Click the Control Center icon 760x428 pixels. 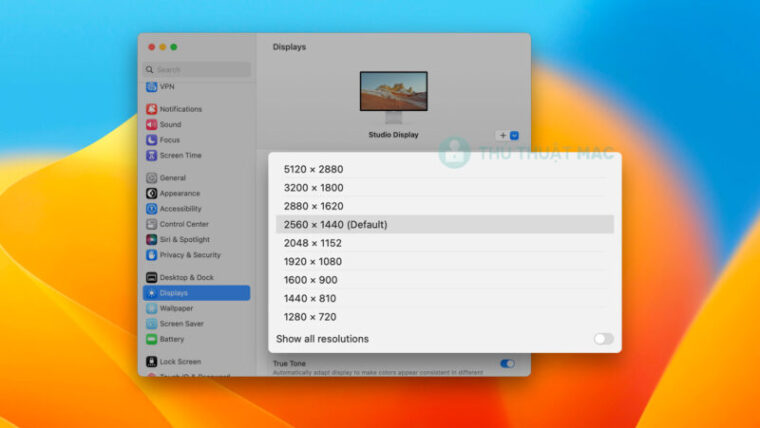pyautogui.click(x=152, y=224)
